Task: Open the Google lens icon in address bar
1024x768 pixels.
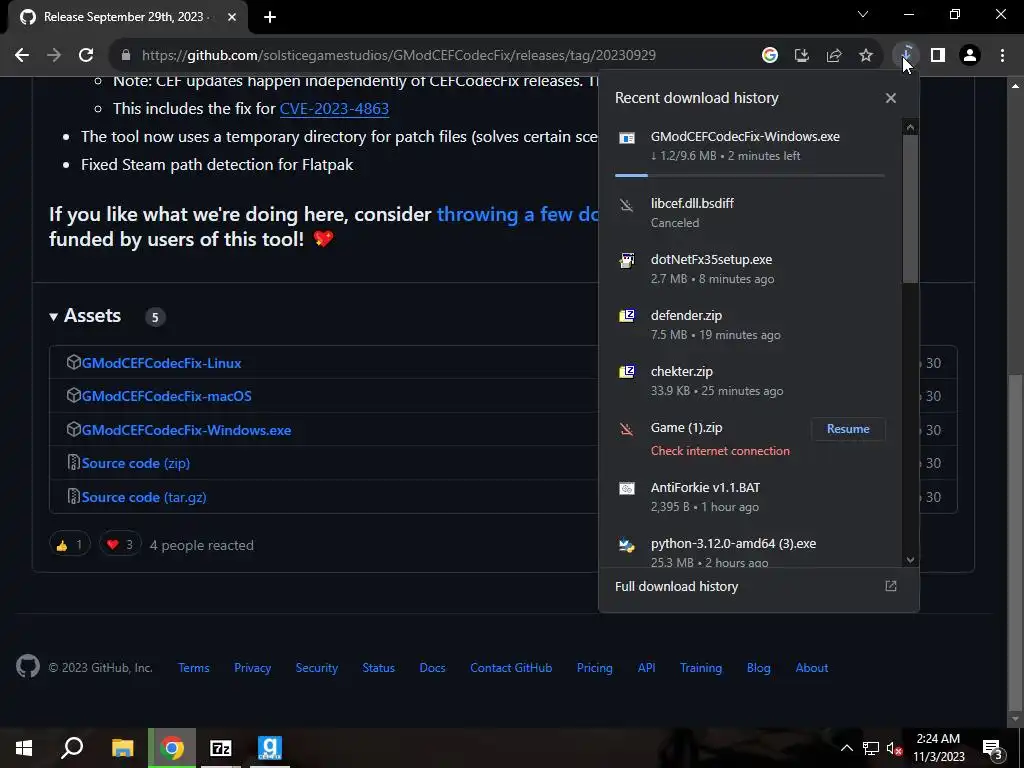Action: click(x=770, y=56)
